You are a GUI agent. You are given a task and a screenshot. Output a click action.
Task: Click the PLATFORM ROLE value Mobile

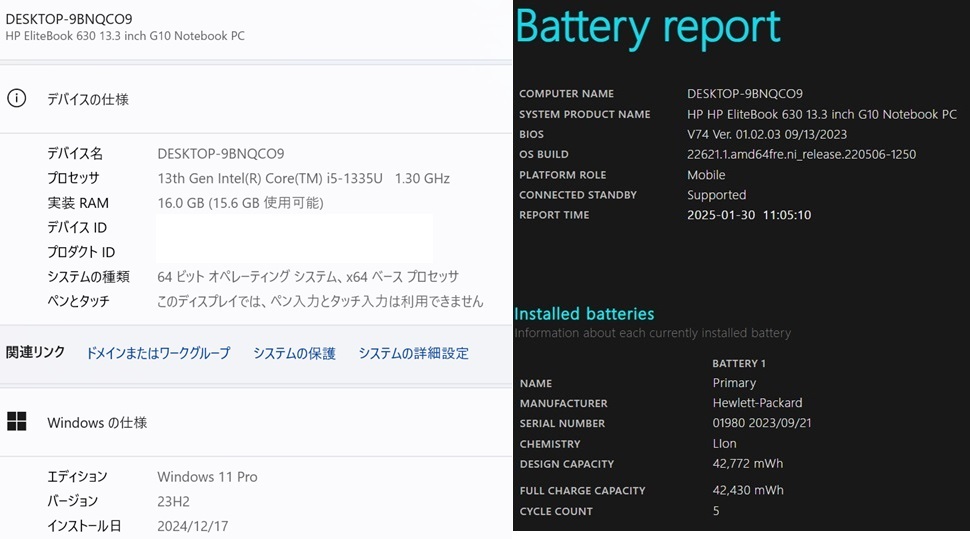706,175
